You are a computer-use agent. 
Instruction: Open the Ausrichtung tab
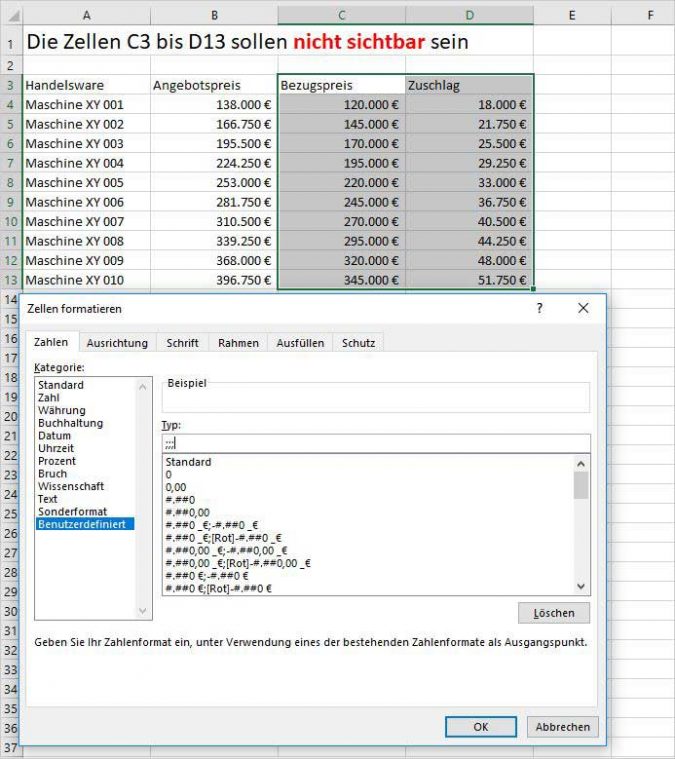117,343
